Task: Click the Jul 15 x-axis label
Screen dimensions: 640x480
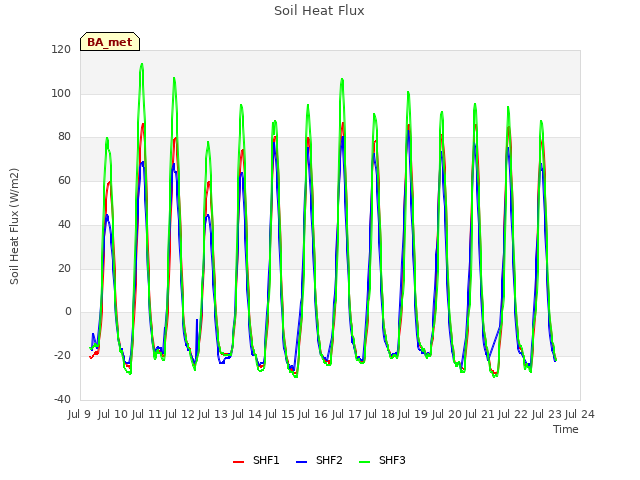Action: point(279,414)
